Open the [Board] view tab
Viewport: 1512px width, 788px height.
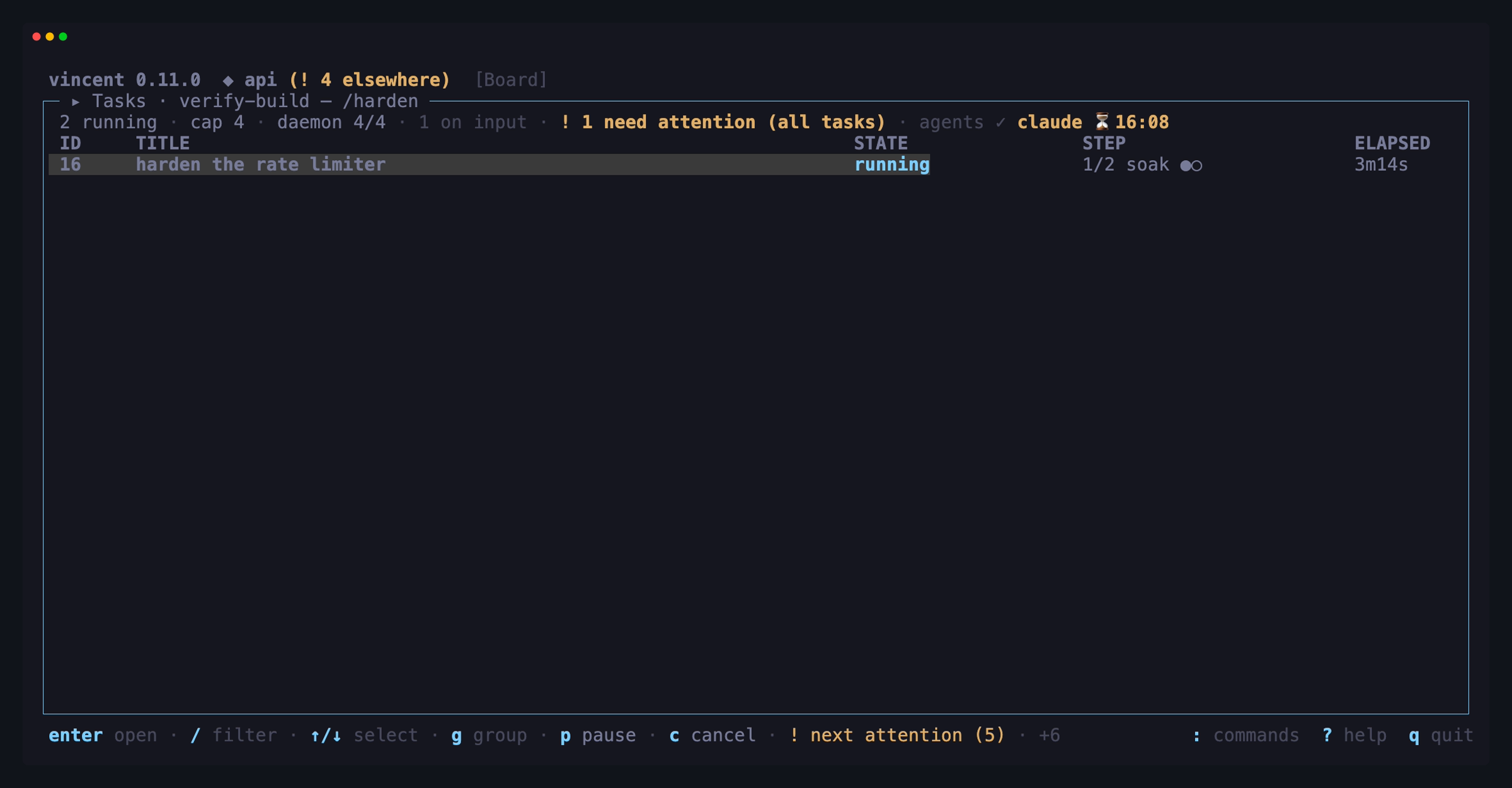point(511,80)
